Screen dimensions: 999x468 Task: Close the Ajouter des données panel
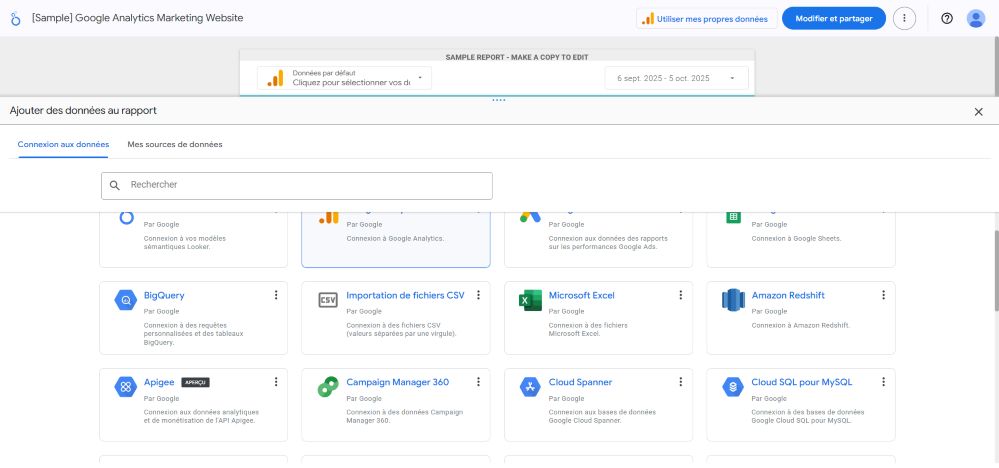[978, 112]
